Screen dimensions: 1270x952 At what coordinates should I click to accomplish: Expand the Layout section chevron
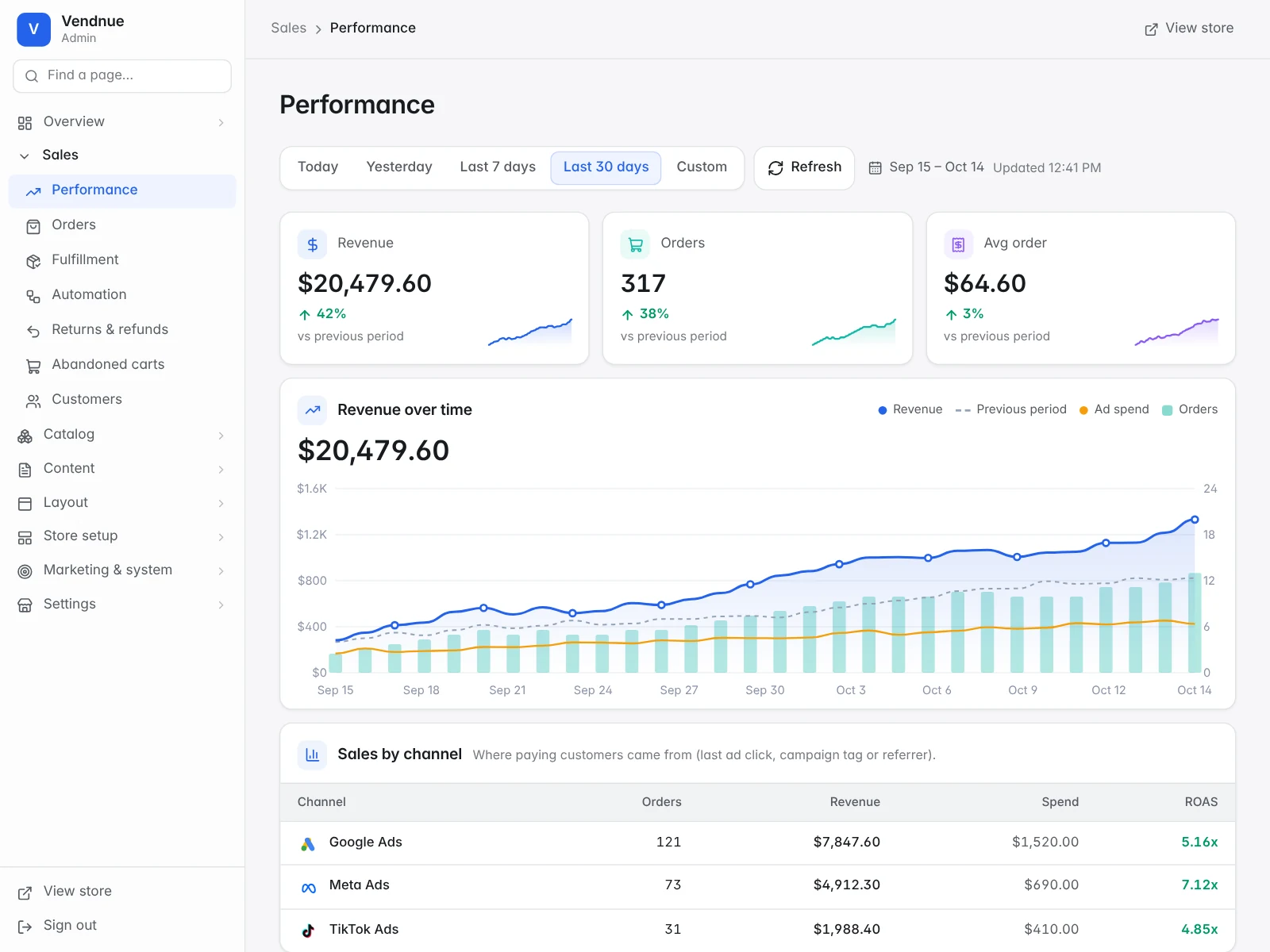point(221,504)
